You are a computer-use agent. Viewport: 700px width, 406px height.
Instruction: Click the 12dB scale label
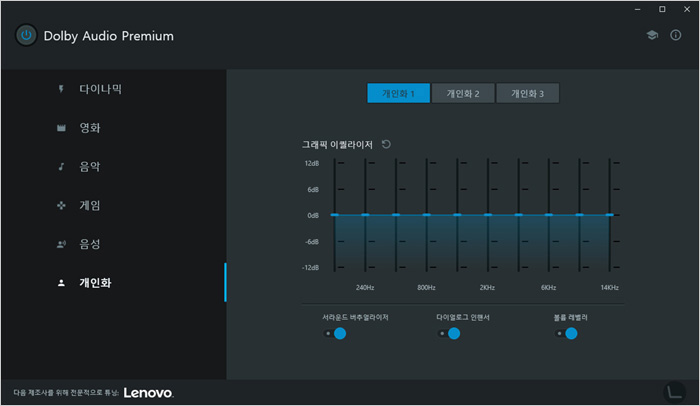coord(312,163)
